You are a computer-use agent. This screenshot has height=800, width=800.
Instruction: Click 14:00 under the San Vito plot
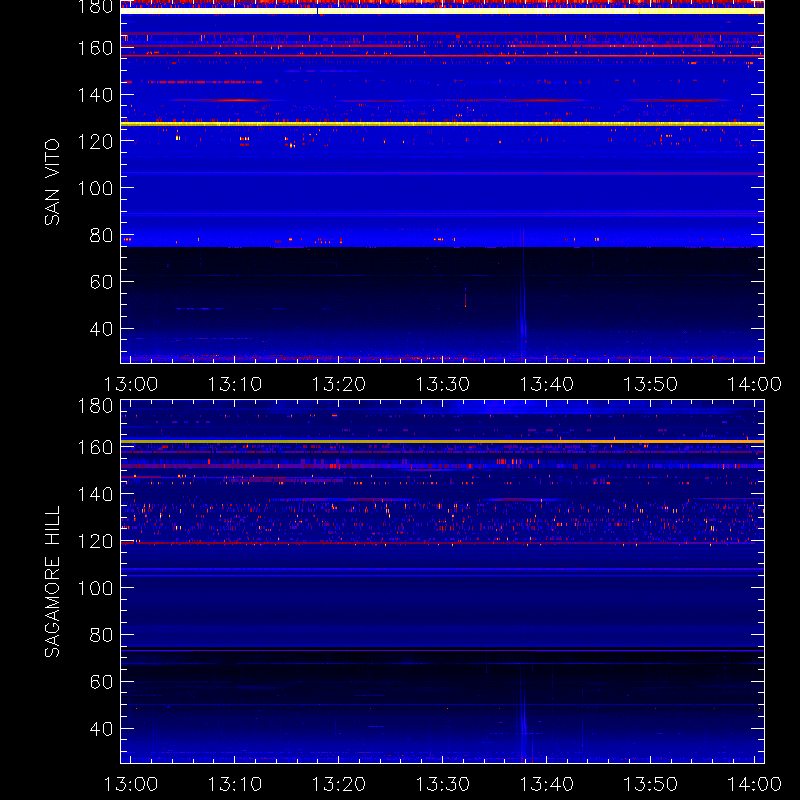(755, 384)
